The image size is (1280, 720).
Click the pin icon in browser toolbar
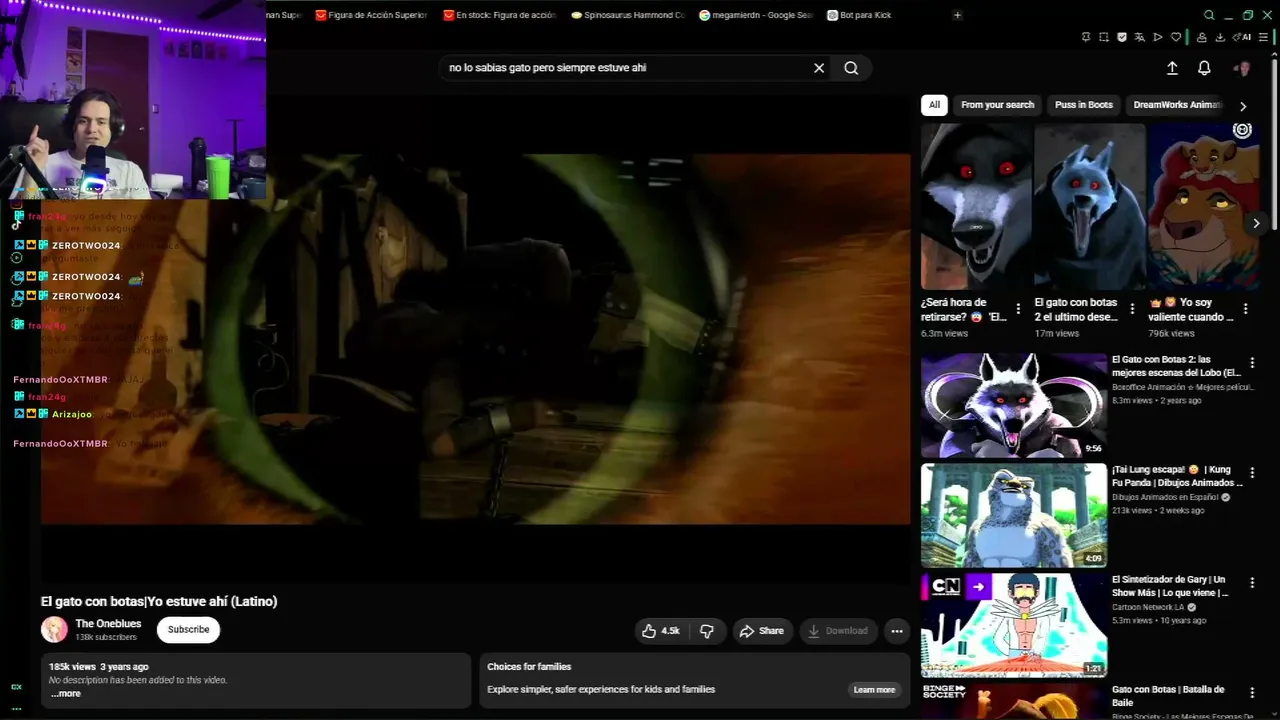(x=1086, y=37)
